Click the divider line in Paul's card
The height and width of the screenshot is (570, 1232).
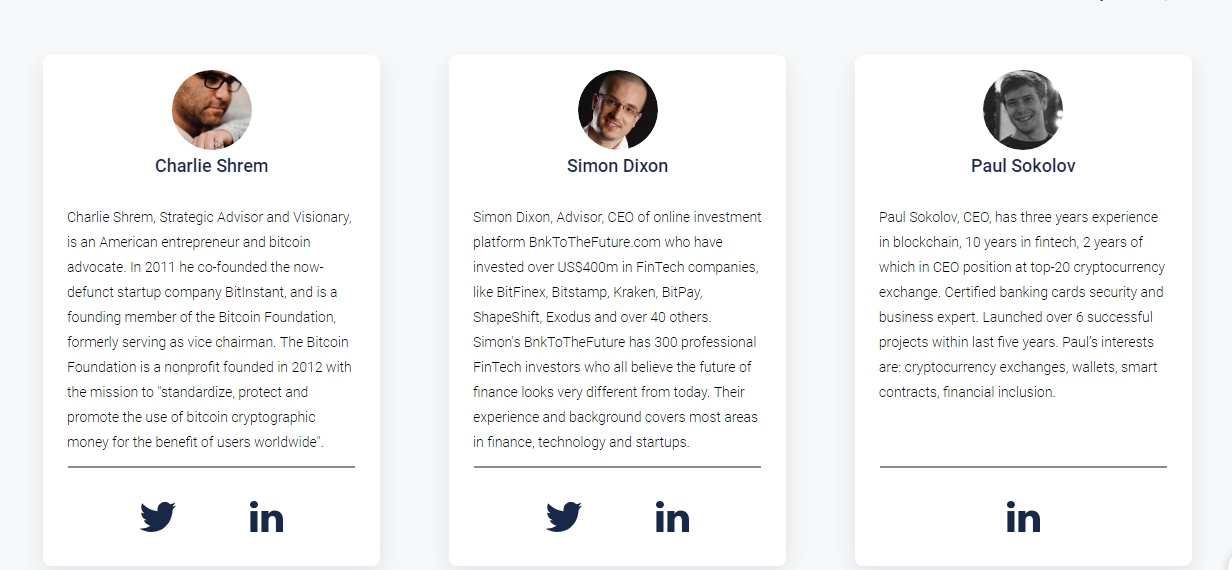(x=1023, y=466)
